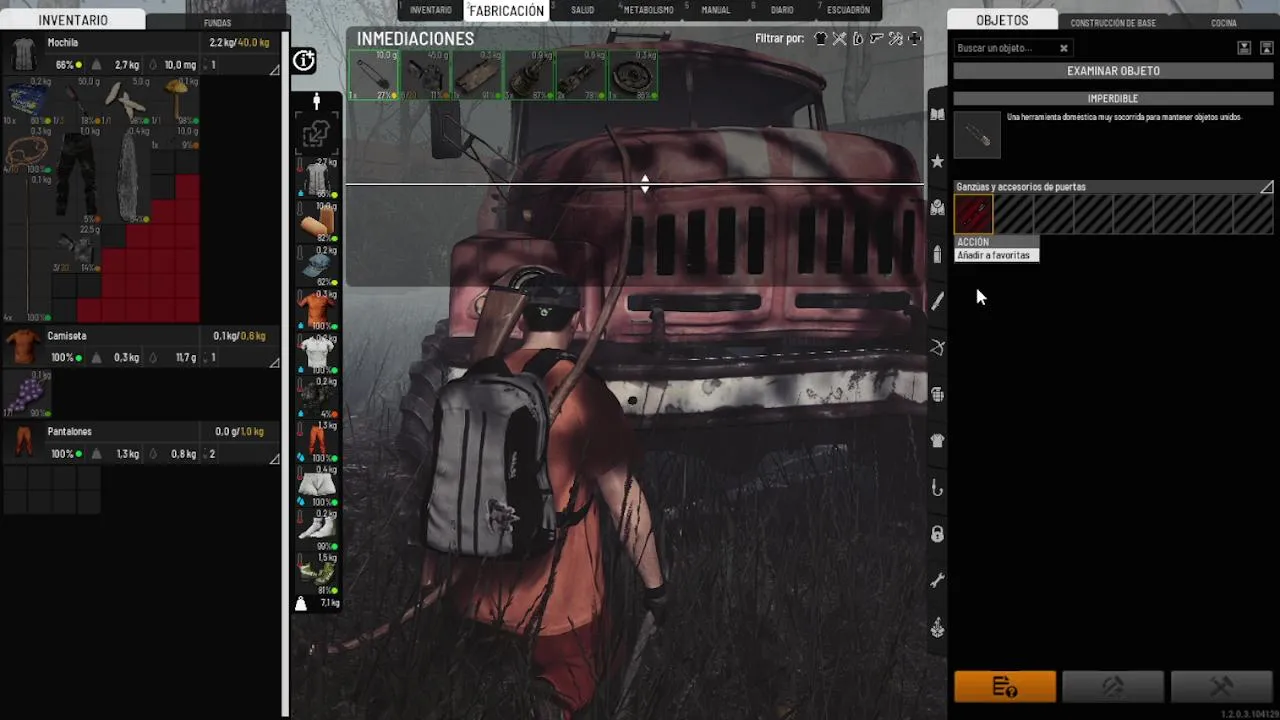Select the grapes in the Camiseta pocket
This screenshot has width=1280, height=720.
(x=27, y=393)
